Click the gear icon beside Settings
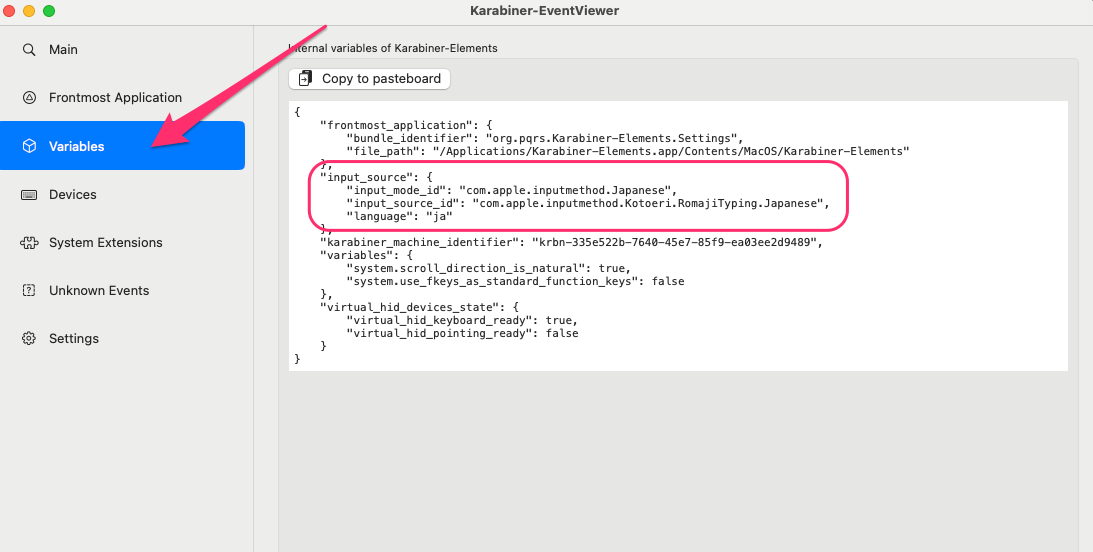This screenshot has height=552, width=1093. (x=29, y=339)
